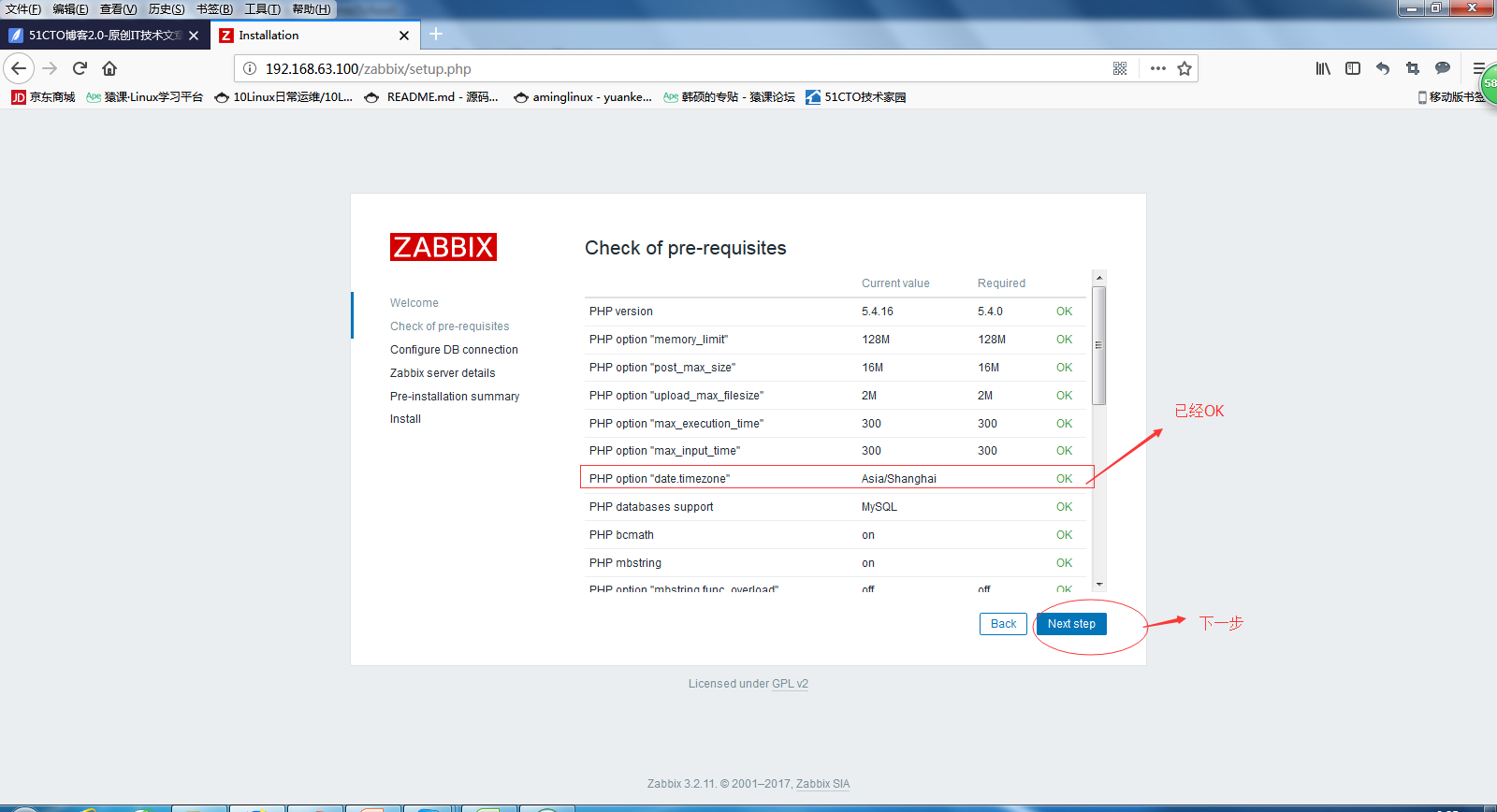Click the PHP option "memory_limit" row
Screen dimensions: 1497x812
point(835,340)
